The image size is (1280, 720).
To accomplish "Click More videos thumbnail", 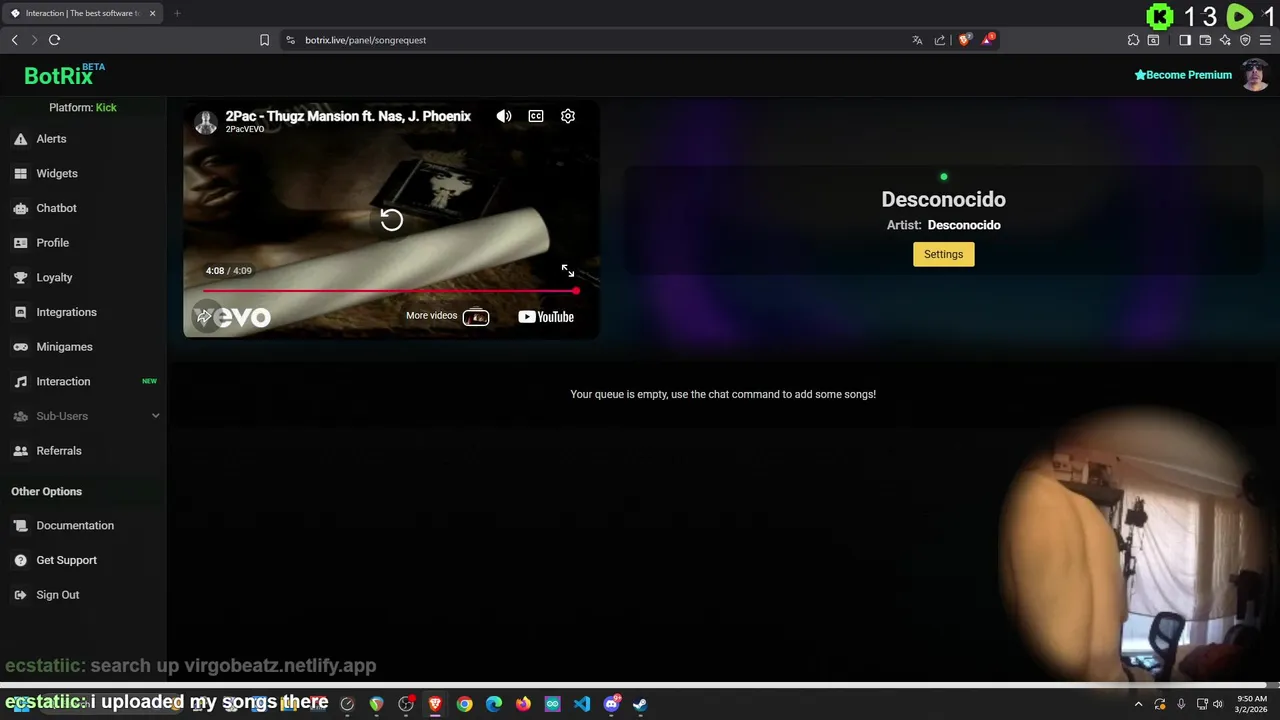I will (476, 317).
